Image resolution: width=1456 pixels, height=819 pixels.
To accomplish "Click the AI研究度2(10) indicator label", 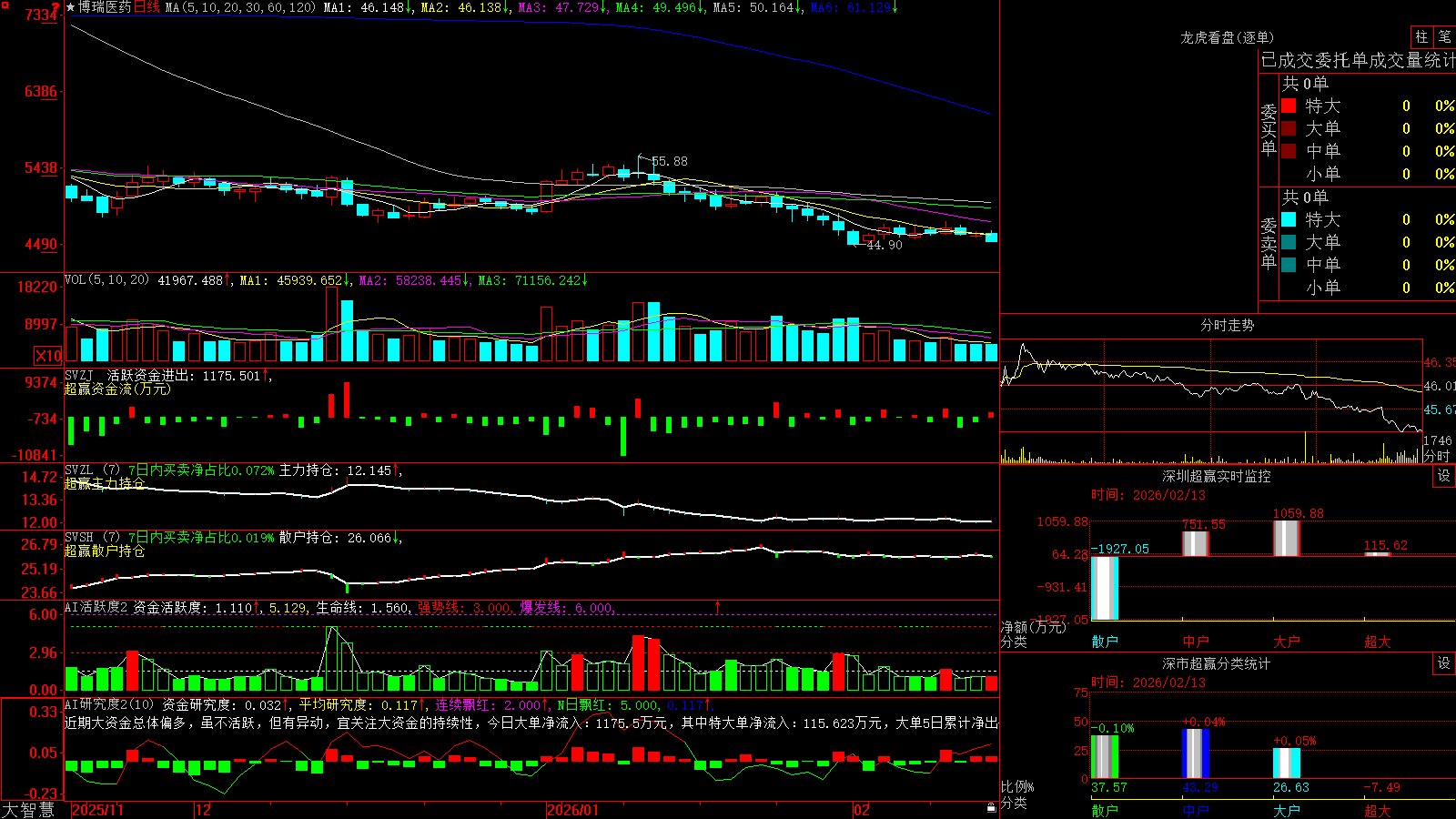I will click(x=110, y=704).
